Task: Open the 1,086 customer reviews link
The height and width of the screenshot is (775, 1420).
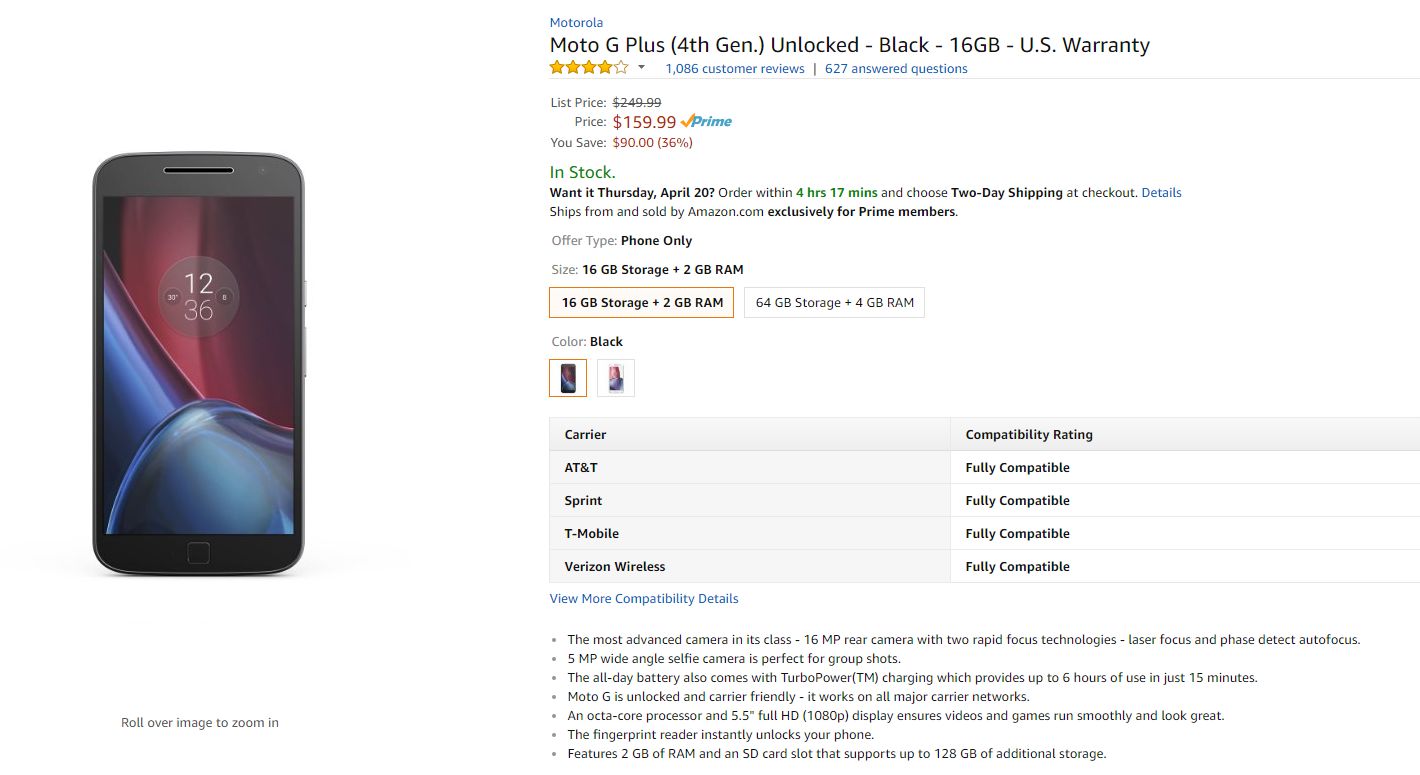Action: coord(734,69)
